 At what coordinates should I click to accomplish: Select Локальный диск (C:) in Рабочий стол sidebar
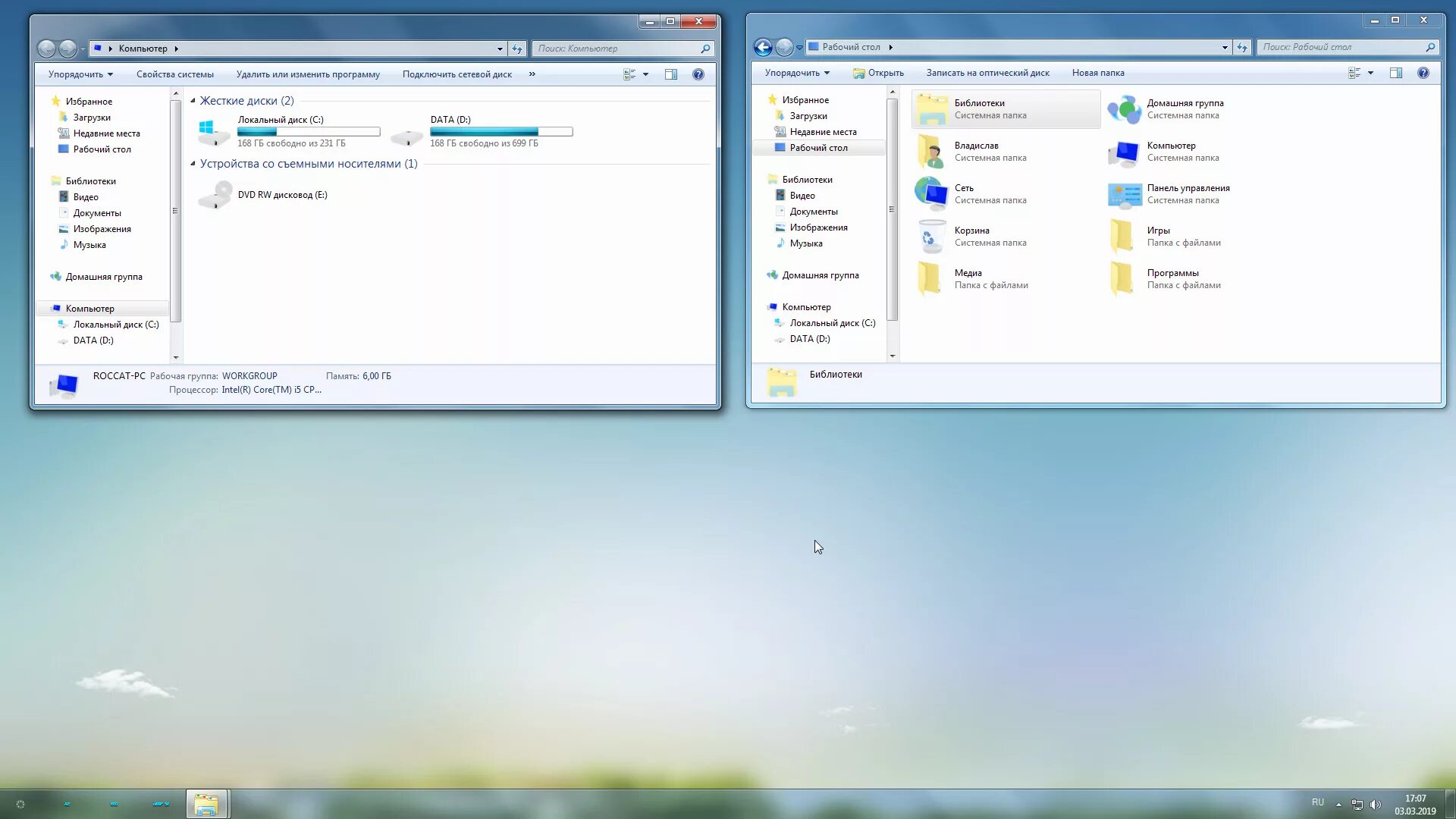pyautogui.click(x=832, y=323)
